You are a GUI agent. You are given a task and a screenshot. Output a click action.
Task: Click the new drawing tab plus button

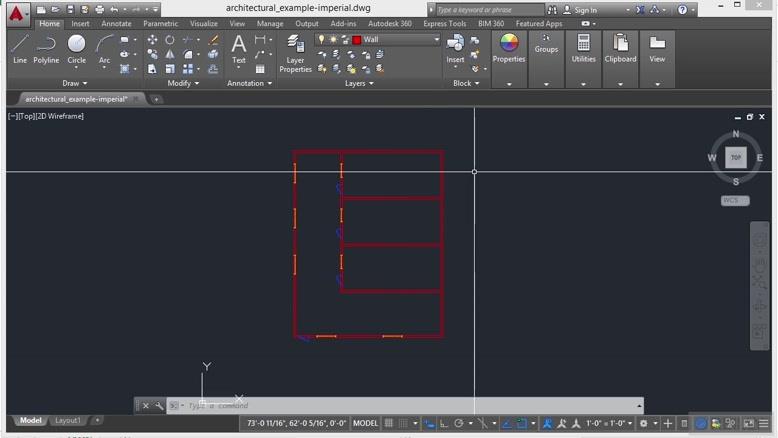point(156,99)
